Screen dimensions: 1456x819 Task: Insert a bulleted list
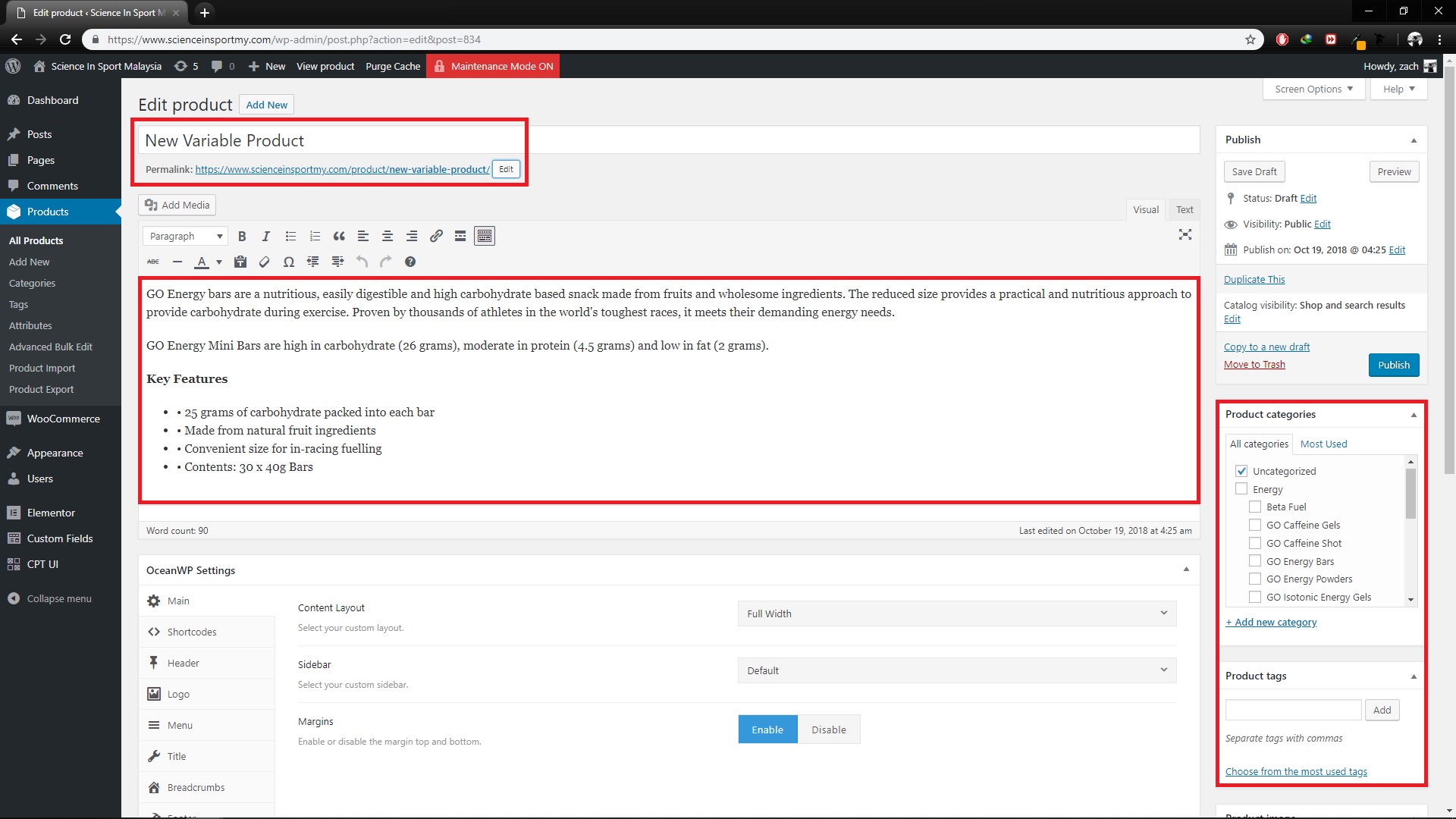290,237
